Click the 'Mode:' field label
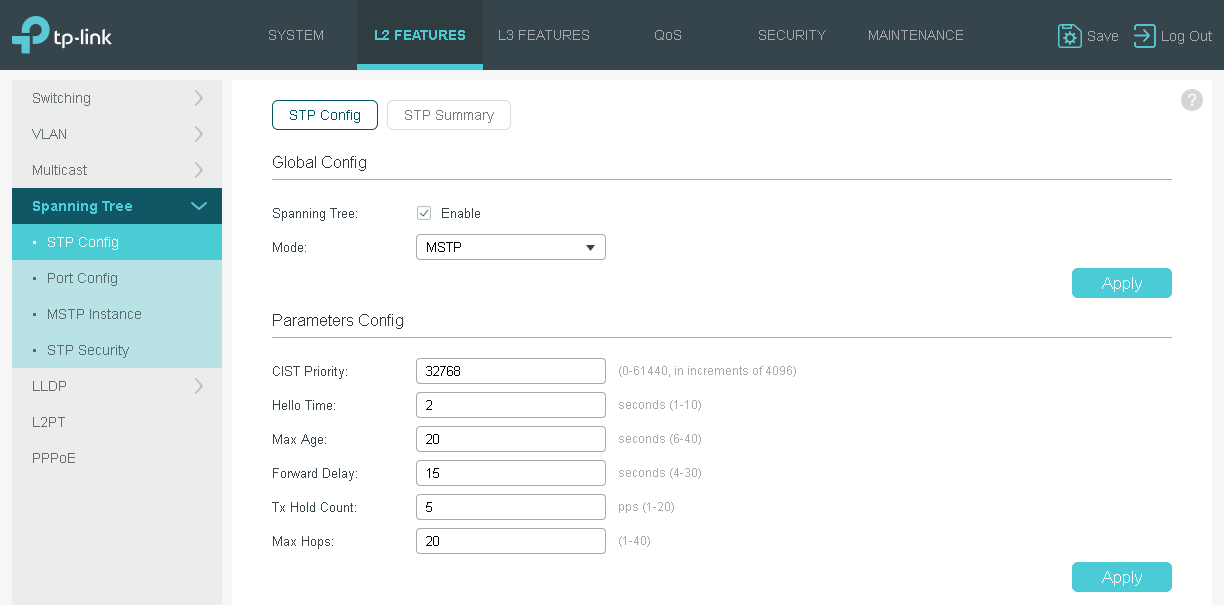The image size is (1224, 605). pos(289,247)
